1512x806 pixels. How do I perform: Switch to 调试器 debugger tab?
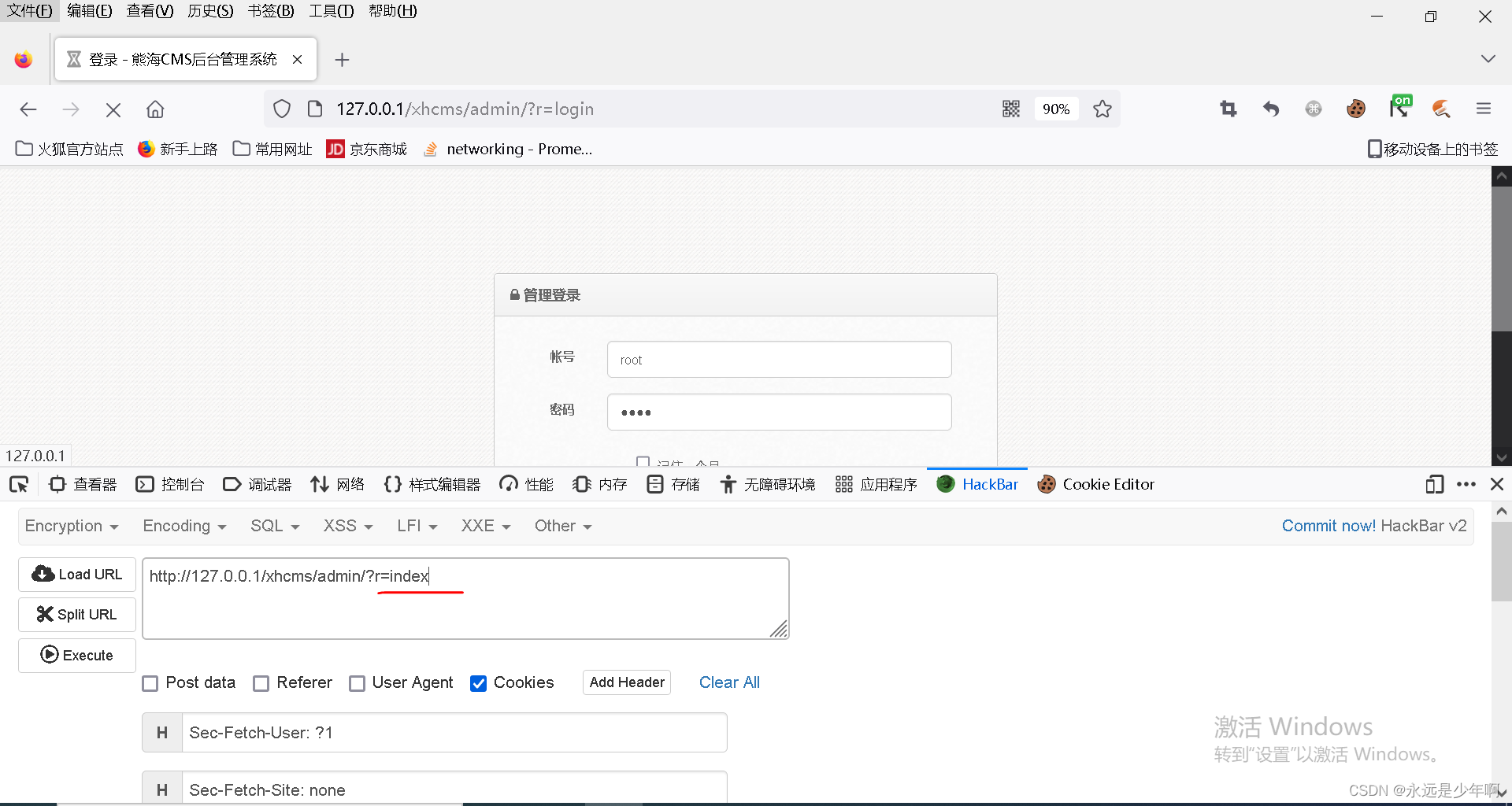258,484
